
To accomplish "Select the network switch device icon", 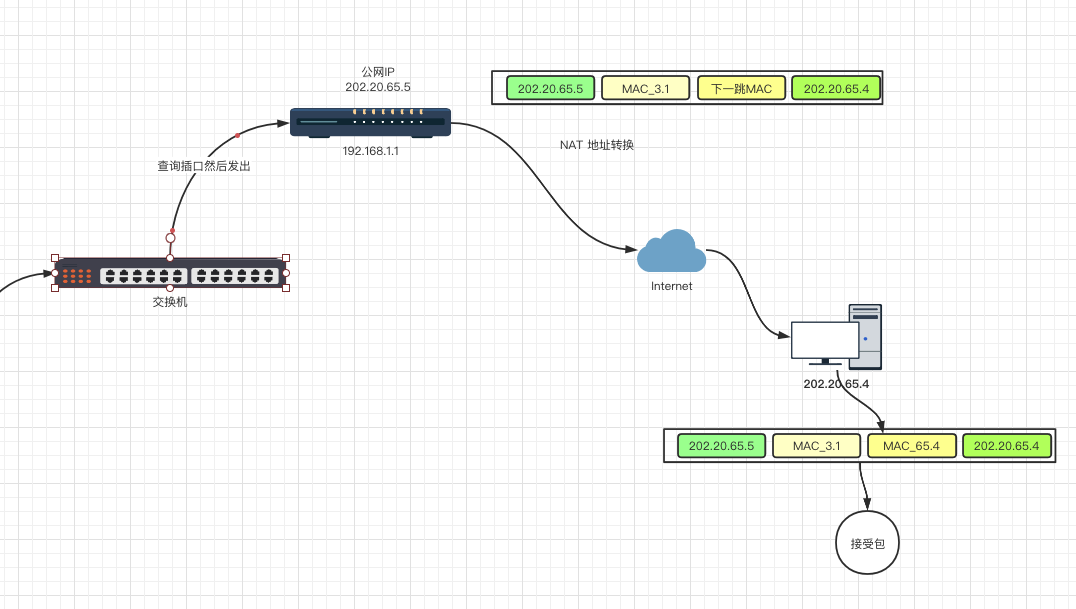I will (x=170, y=274).
